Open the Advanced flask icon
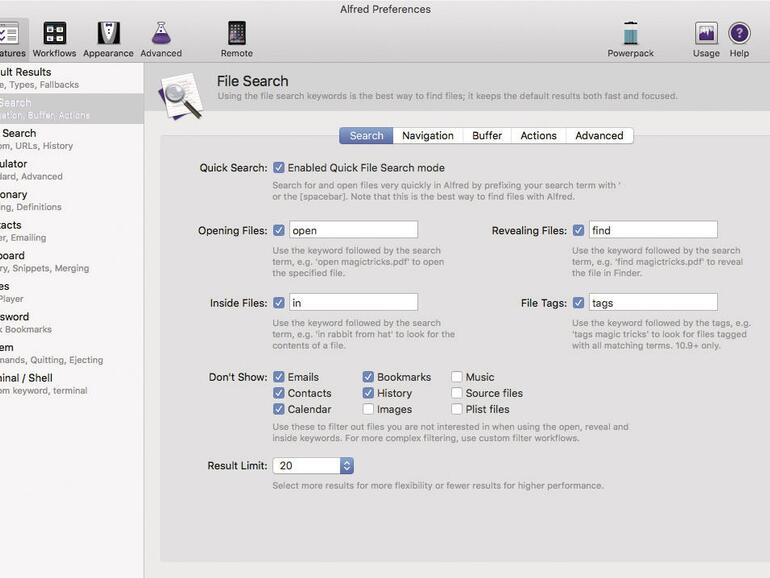 click(161, 34)
